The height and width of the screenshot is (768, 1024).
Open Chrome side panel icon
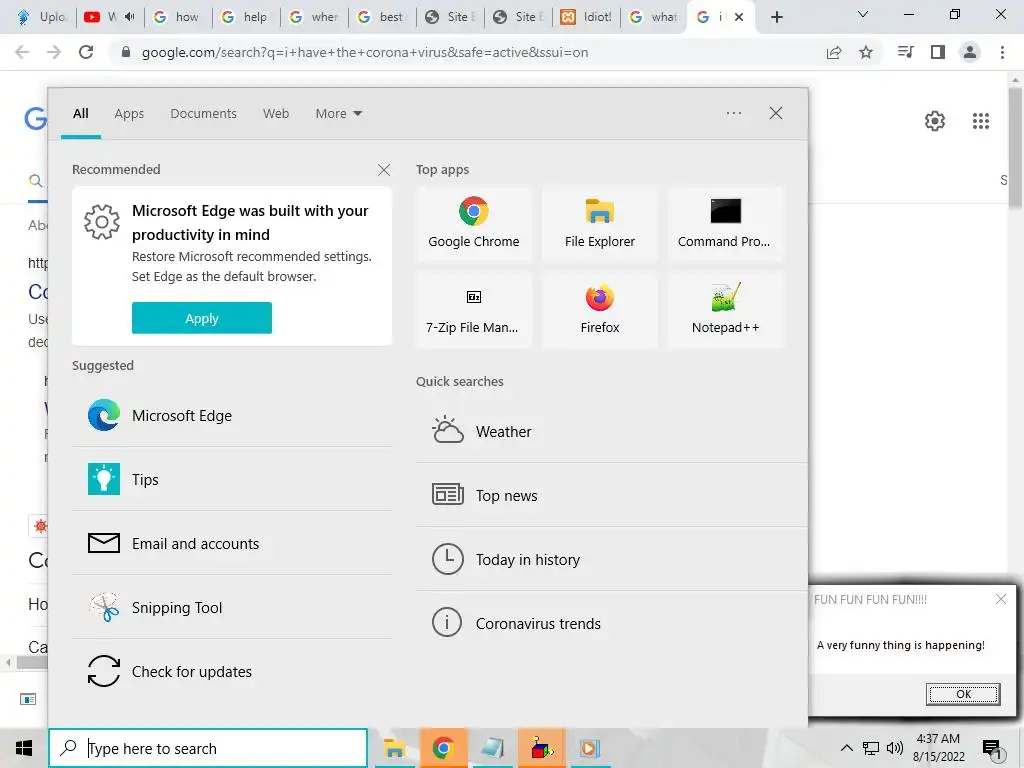point(938,52)
